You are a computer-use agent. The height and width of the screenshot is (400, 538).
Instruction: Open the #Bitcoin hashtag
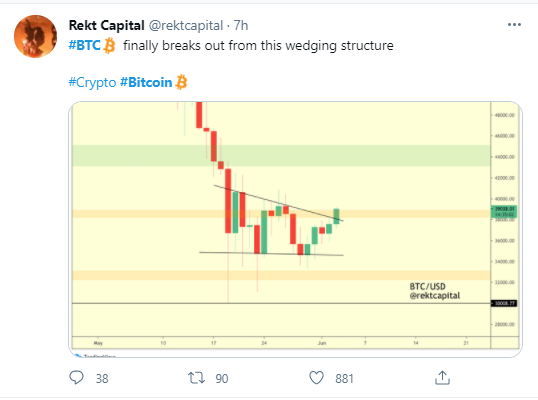pyautogui.click(x=146, y=82)
